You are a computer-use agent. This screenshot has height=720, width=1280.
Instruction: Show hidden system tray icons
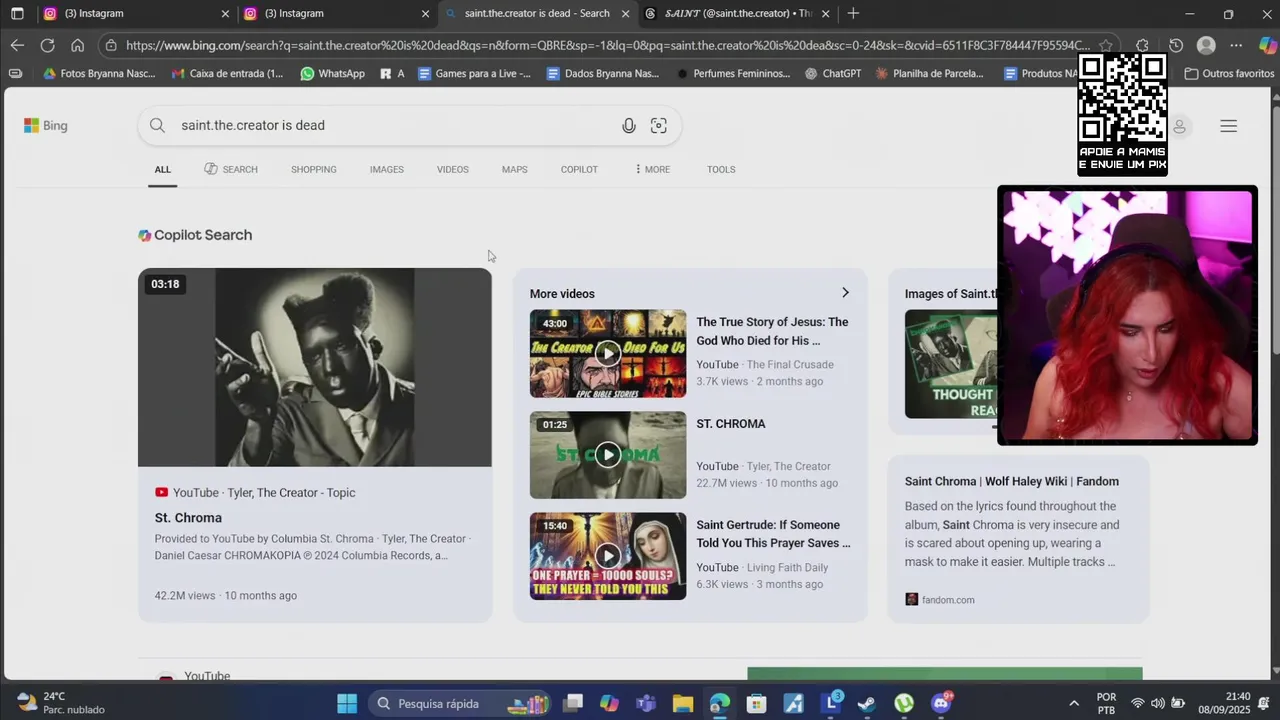(1074, 703)
